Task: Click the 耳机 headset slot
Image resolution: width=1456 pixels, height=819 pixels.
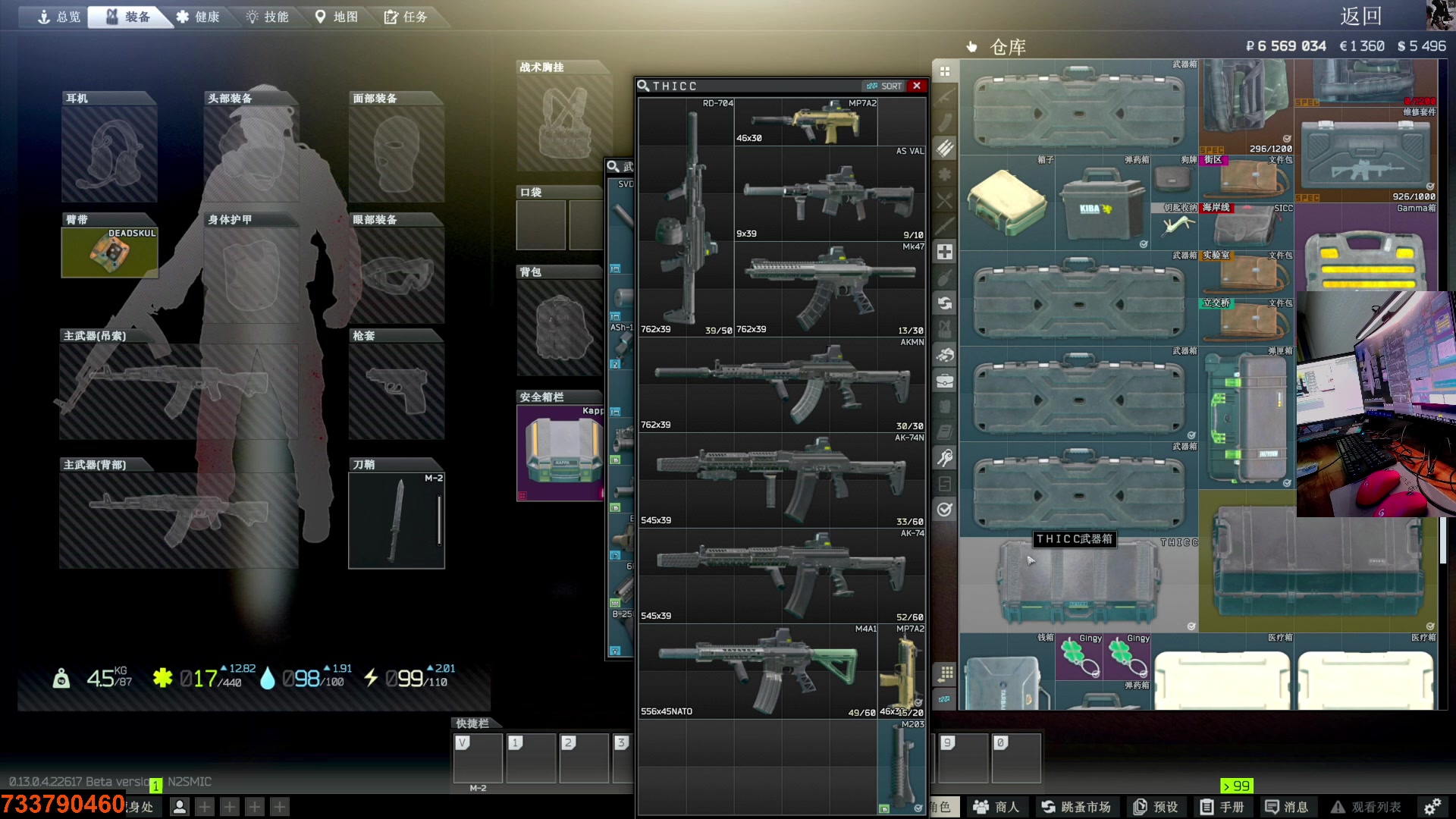Action: click(109, 153)
